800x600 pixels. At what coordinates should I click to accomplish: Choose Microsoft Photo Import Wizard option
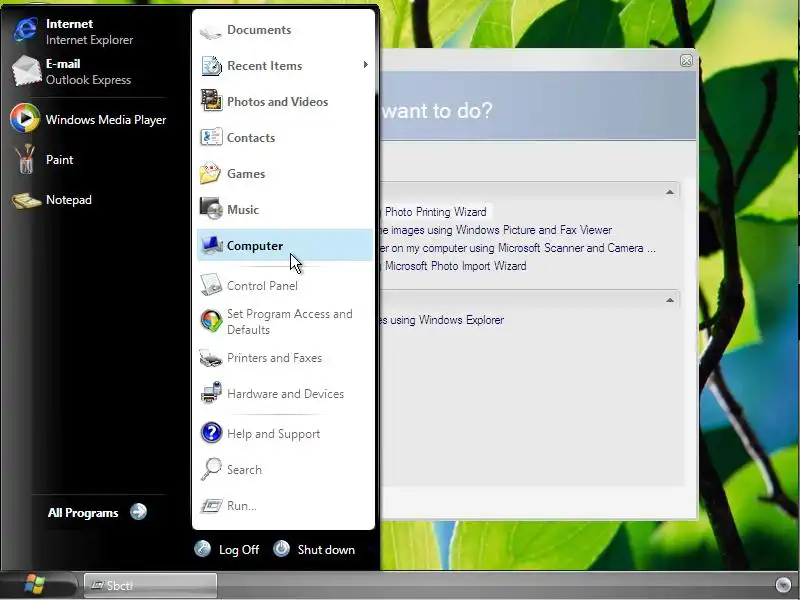(455, 266)
